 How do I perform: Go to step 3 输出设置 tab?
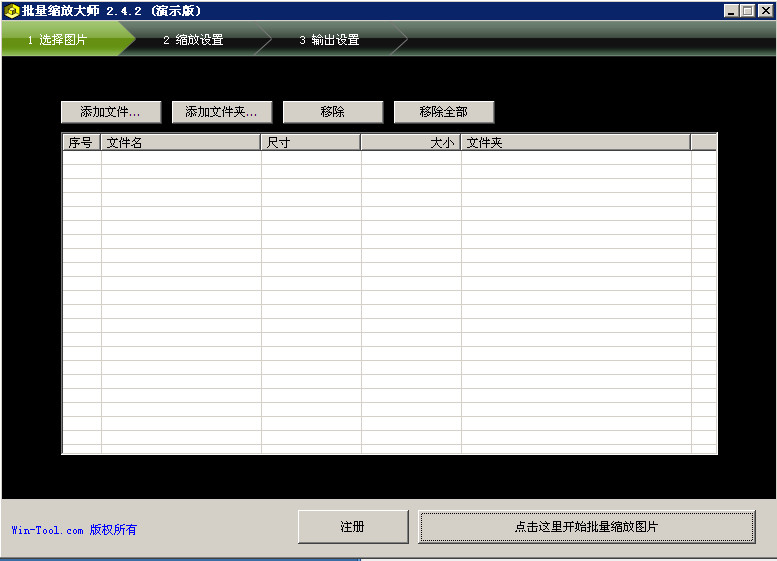click(x=330, y=40)
